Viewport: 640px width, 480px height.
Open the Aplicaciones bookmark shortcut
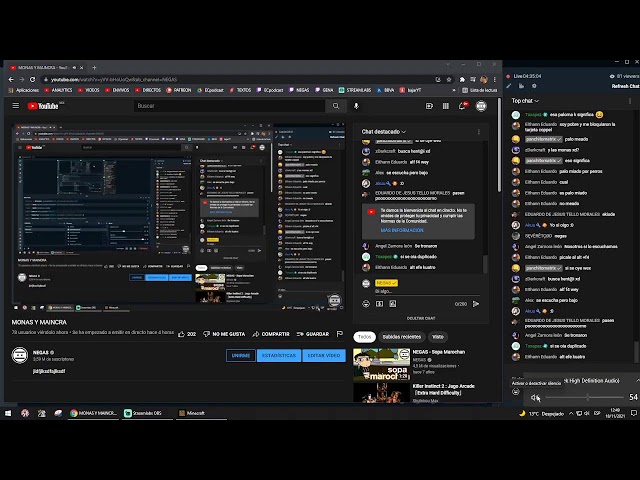(24, 90)
